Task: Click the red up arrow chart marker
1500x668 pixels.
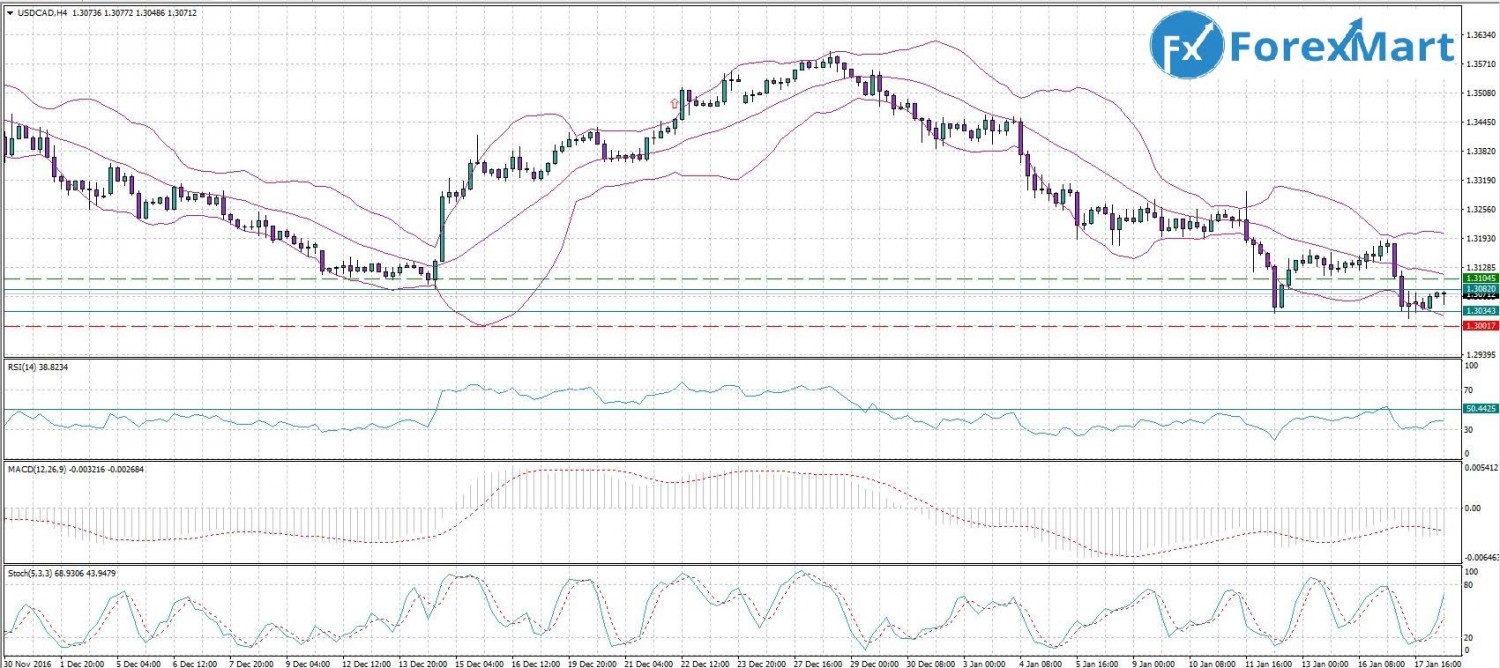Action: click(x=675, y=102)
